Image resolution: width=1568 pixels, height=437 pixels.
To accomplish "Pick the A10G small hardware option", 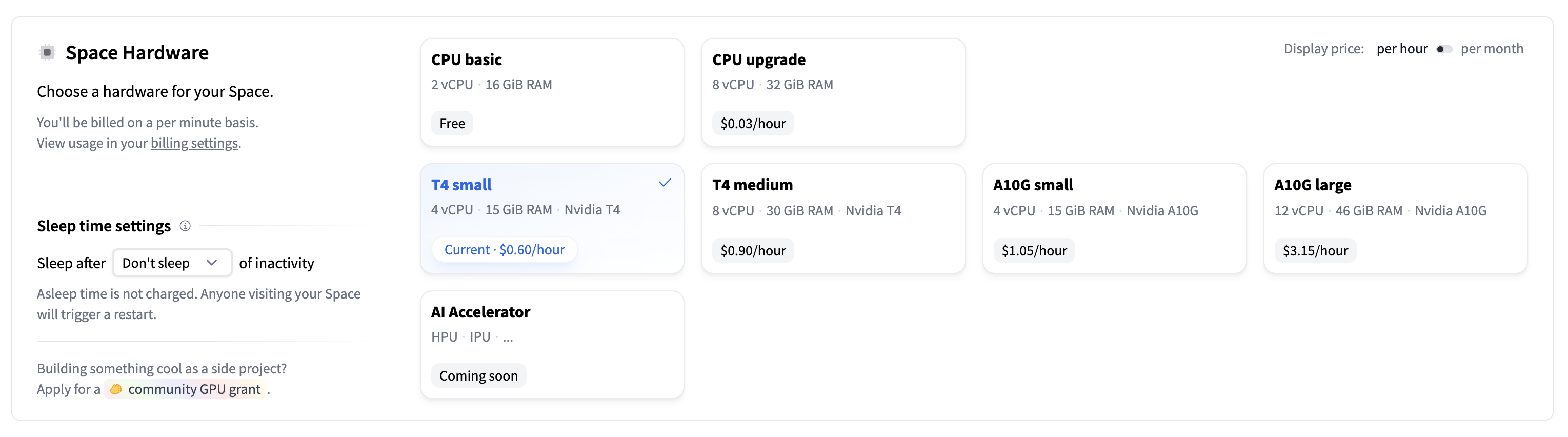I will click(1114, 218).
